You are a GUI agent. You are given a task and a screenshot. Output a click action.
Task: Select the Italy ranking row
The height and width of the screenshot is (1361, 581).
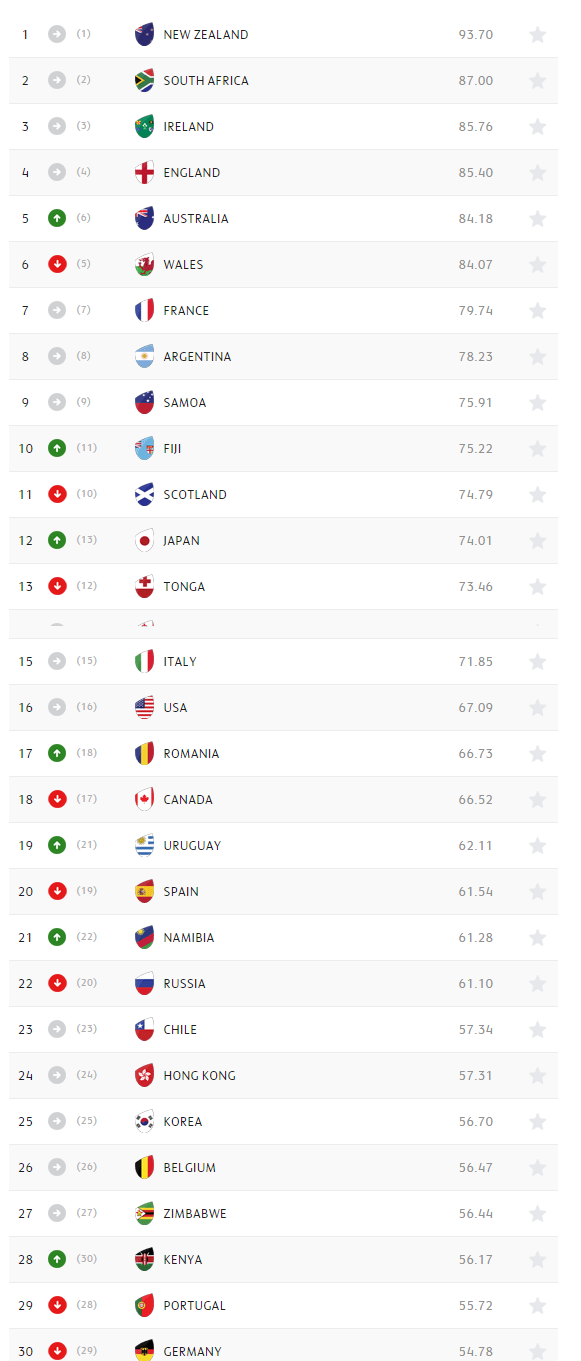coord(284,662)
